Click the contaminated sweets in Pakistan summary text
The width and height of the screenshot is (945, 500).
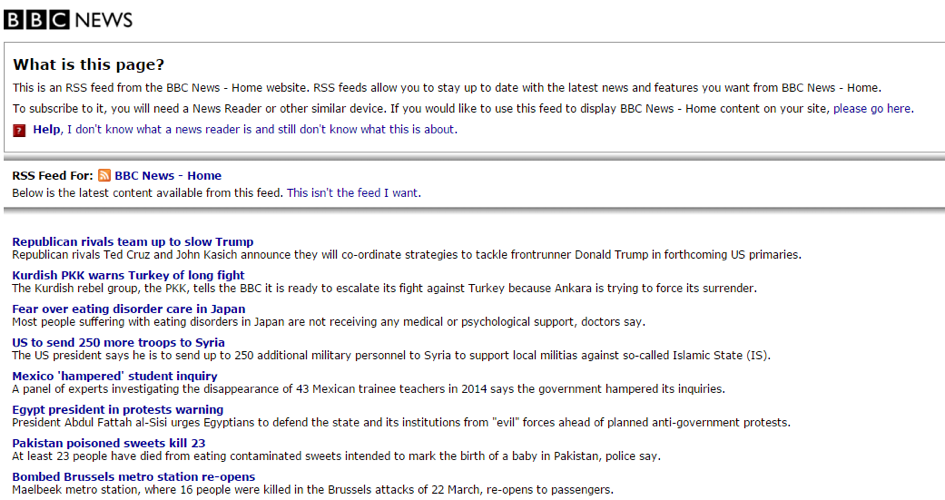click(x=336, y=456)
